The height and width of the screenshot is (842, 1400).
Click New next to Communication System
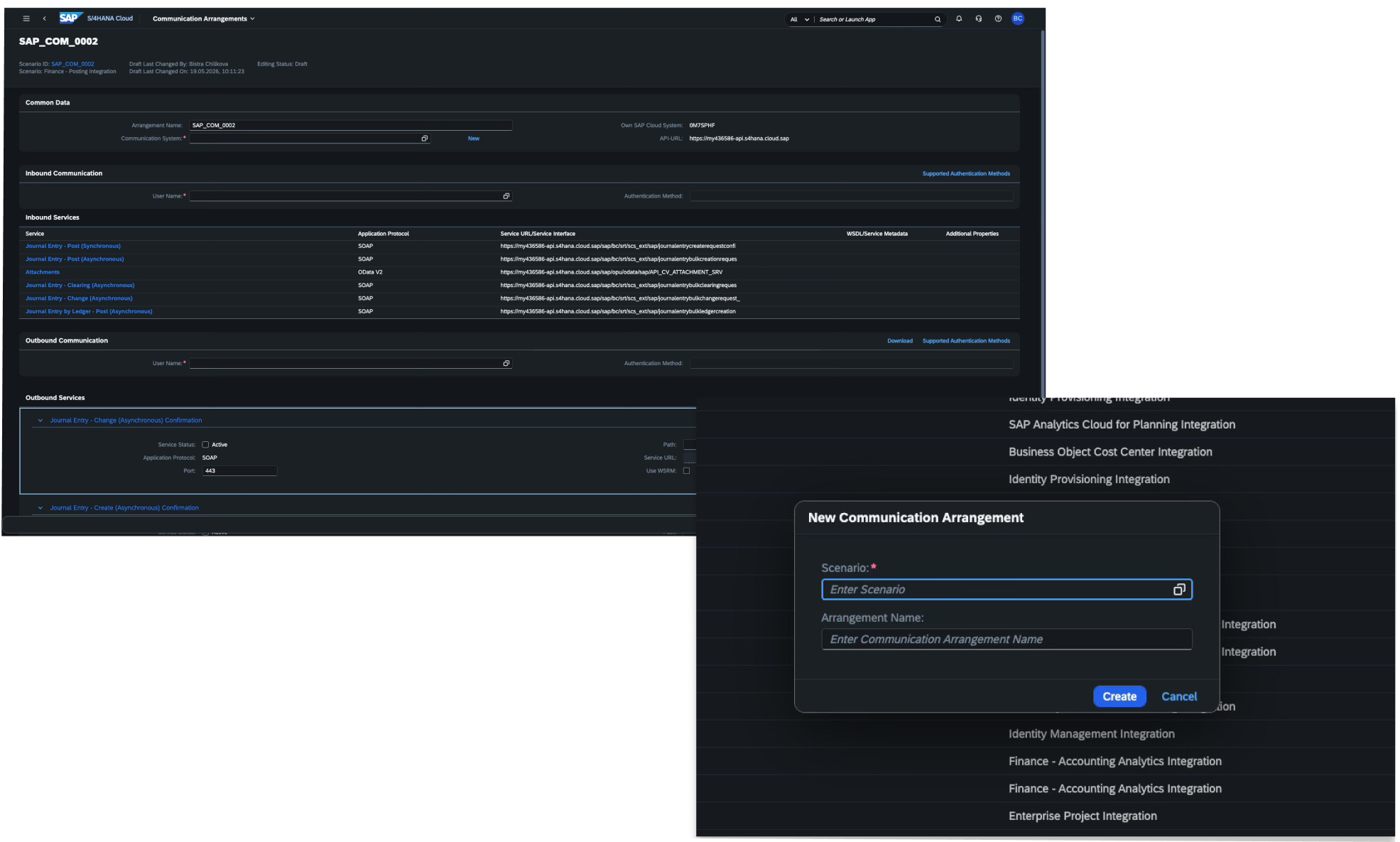(474, 139)
